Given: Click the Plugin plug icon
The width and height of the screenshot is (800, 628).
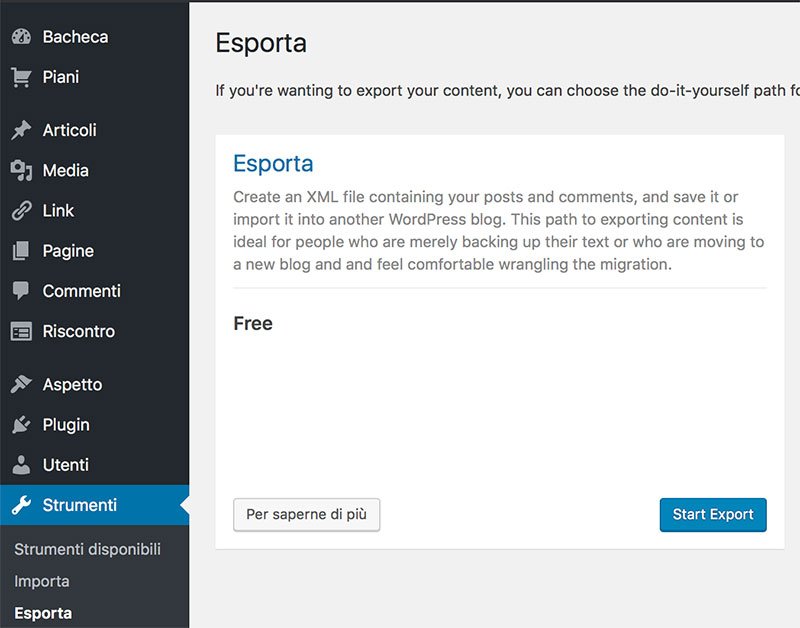Looking at the screenshot, I should pos(21,425).
